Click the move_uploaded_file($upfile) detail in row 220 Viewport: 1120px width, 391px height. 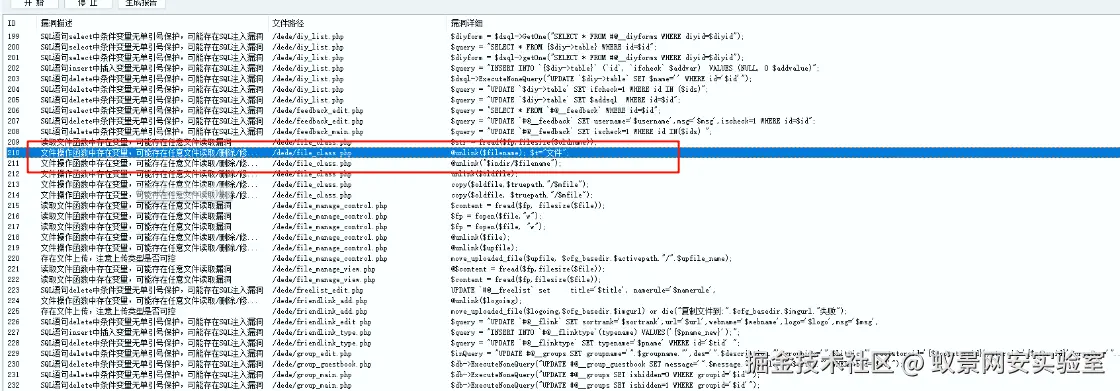[x=591, y=259]
